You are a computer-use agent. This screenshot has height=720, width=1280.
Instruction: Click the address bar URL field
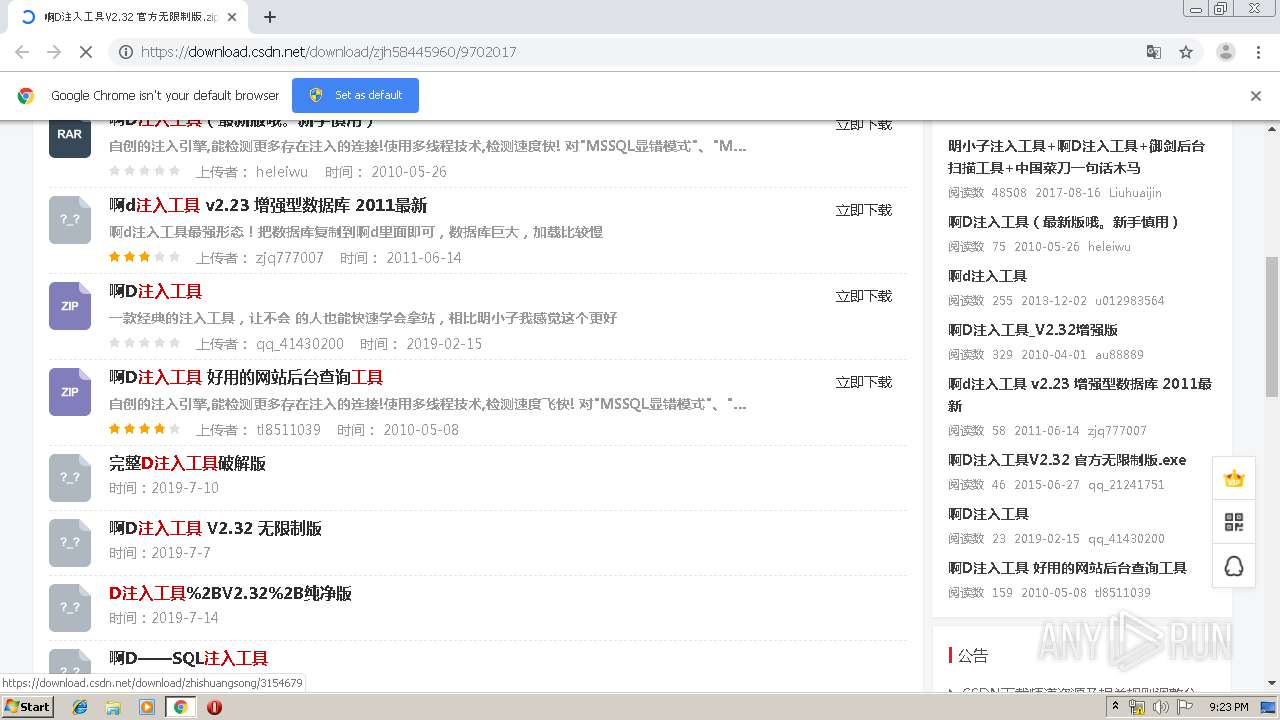click(630, 52)
